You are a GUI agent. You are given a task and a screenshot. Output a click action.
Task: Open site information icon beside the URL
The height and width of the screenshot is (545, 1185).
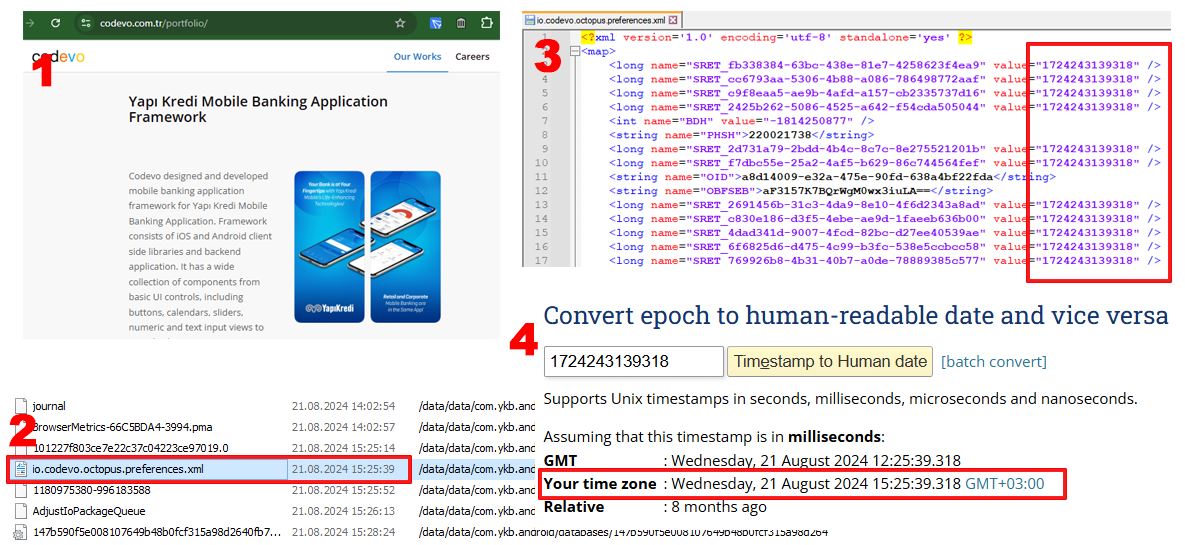click(86, 23)
